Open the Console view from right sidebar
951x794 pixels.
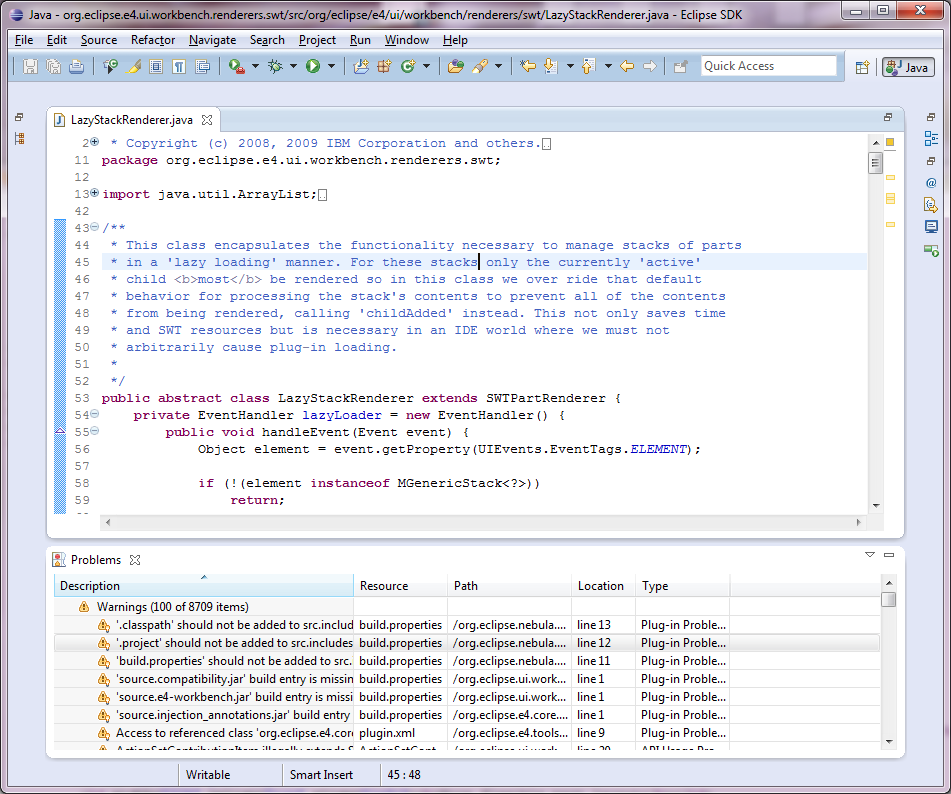[932, 225]
